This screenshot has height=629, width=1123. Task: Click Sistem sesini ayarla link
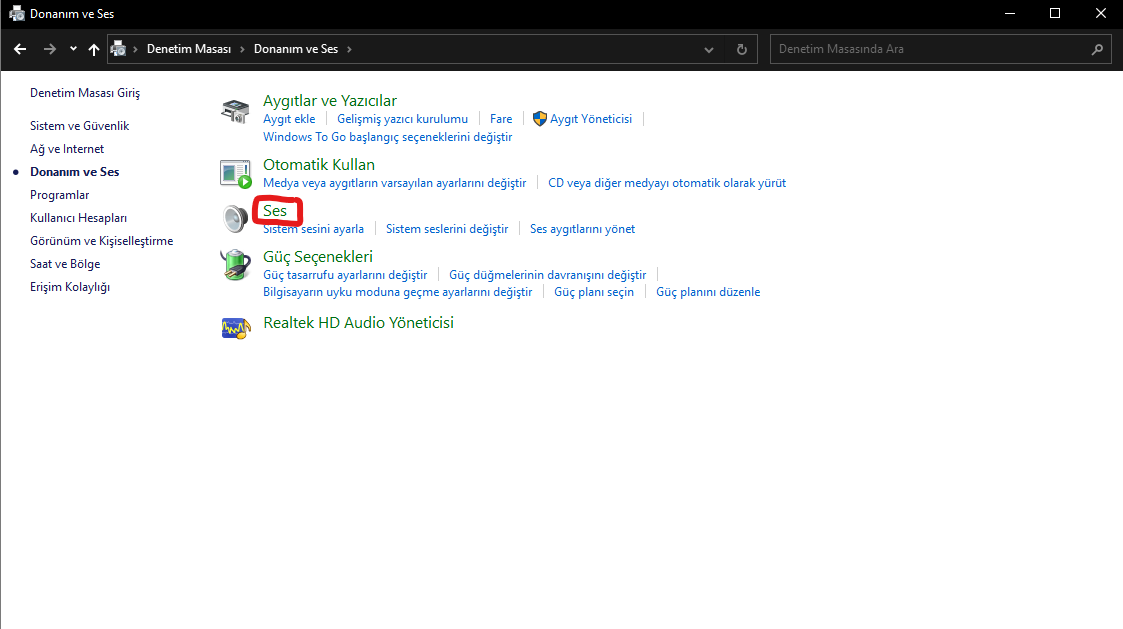pyautogui.click(x=313, y=229)
